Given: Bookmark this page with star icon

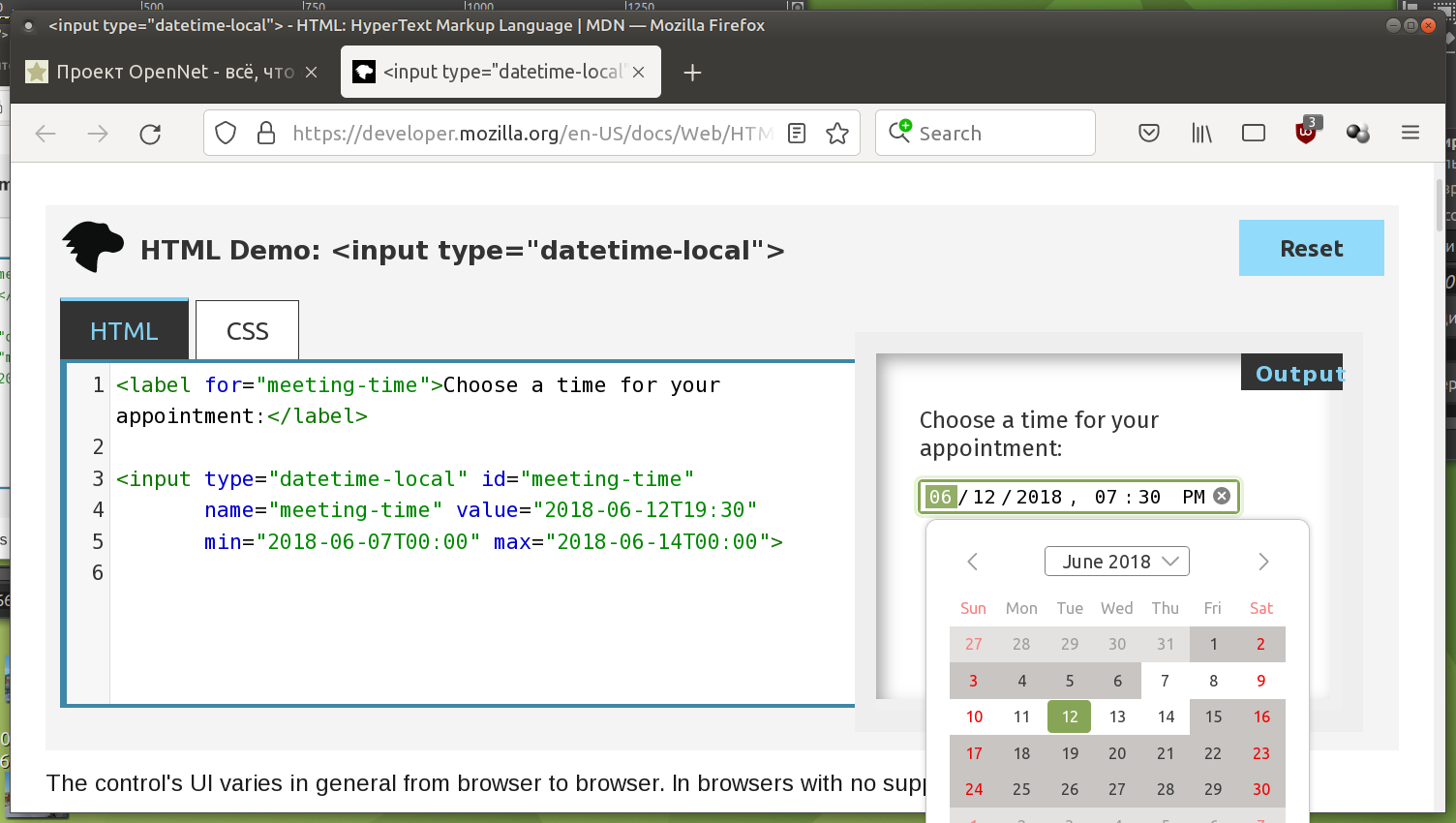Looking at the screenshot, I should point(837,134).
